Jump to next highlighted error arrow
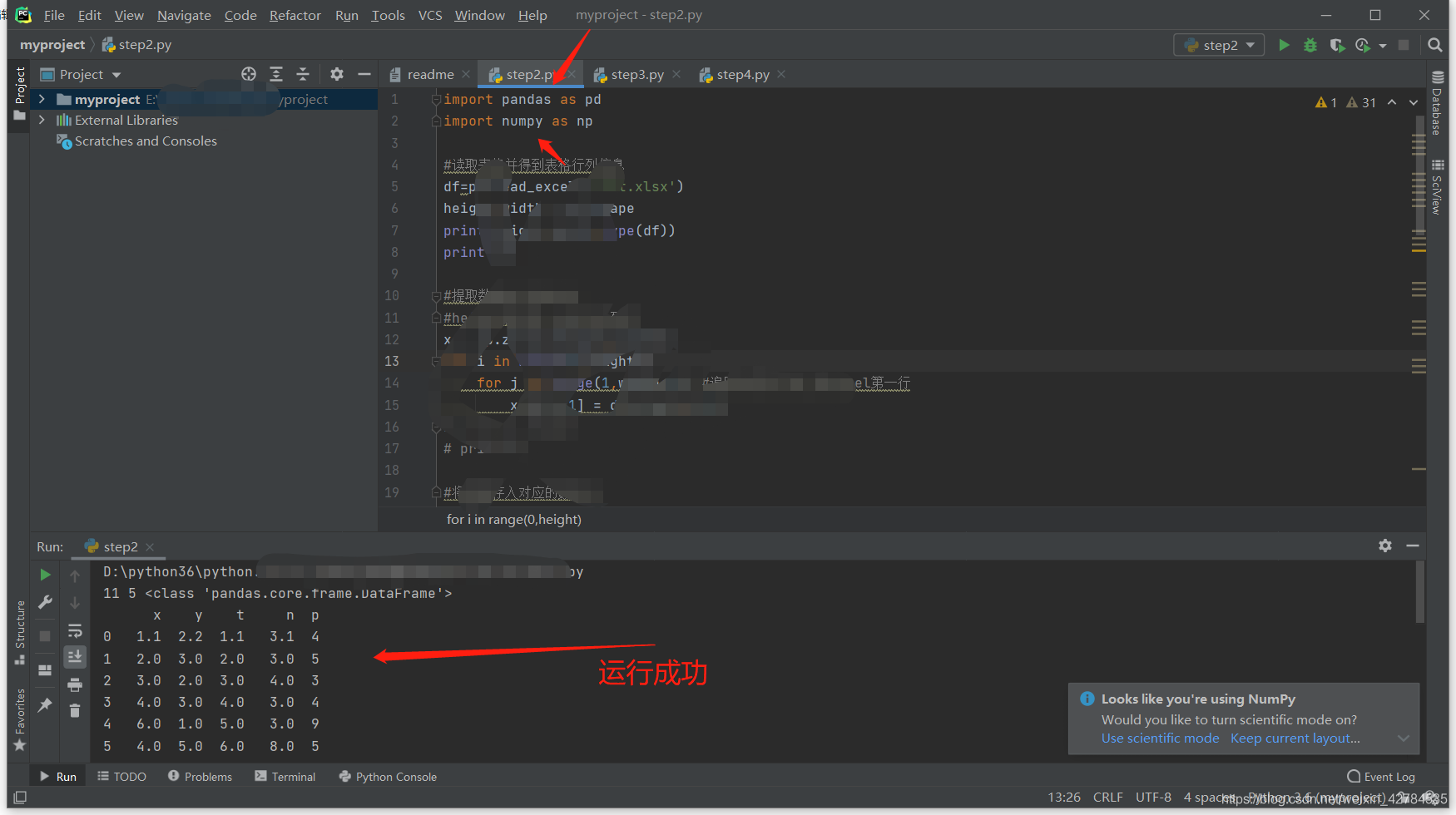1456x815 pixels. click(1414, 102)
